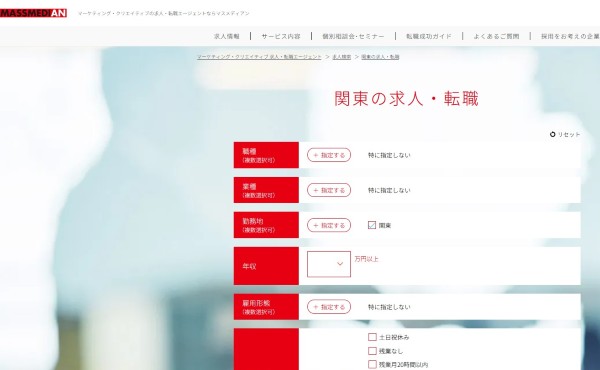
Task: Click the reset icon beside リセット
Action: coord(552,134)
